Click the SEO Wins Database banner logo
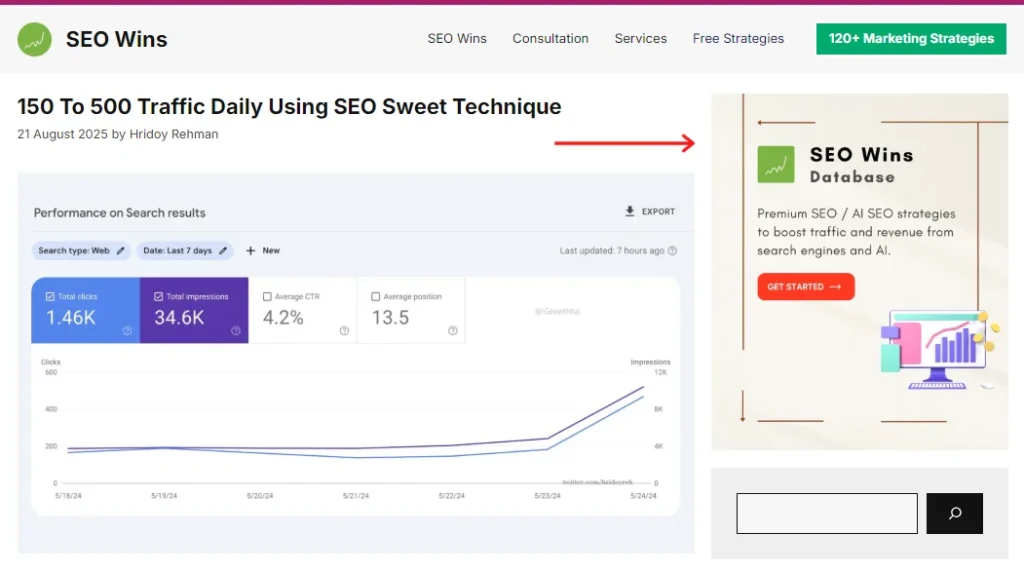The height and width of the screenshot is (573, 1024). click(x=776, y=164)
